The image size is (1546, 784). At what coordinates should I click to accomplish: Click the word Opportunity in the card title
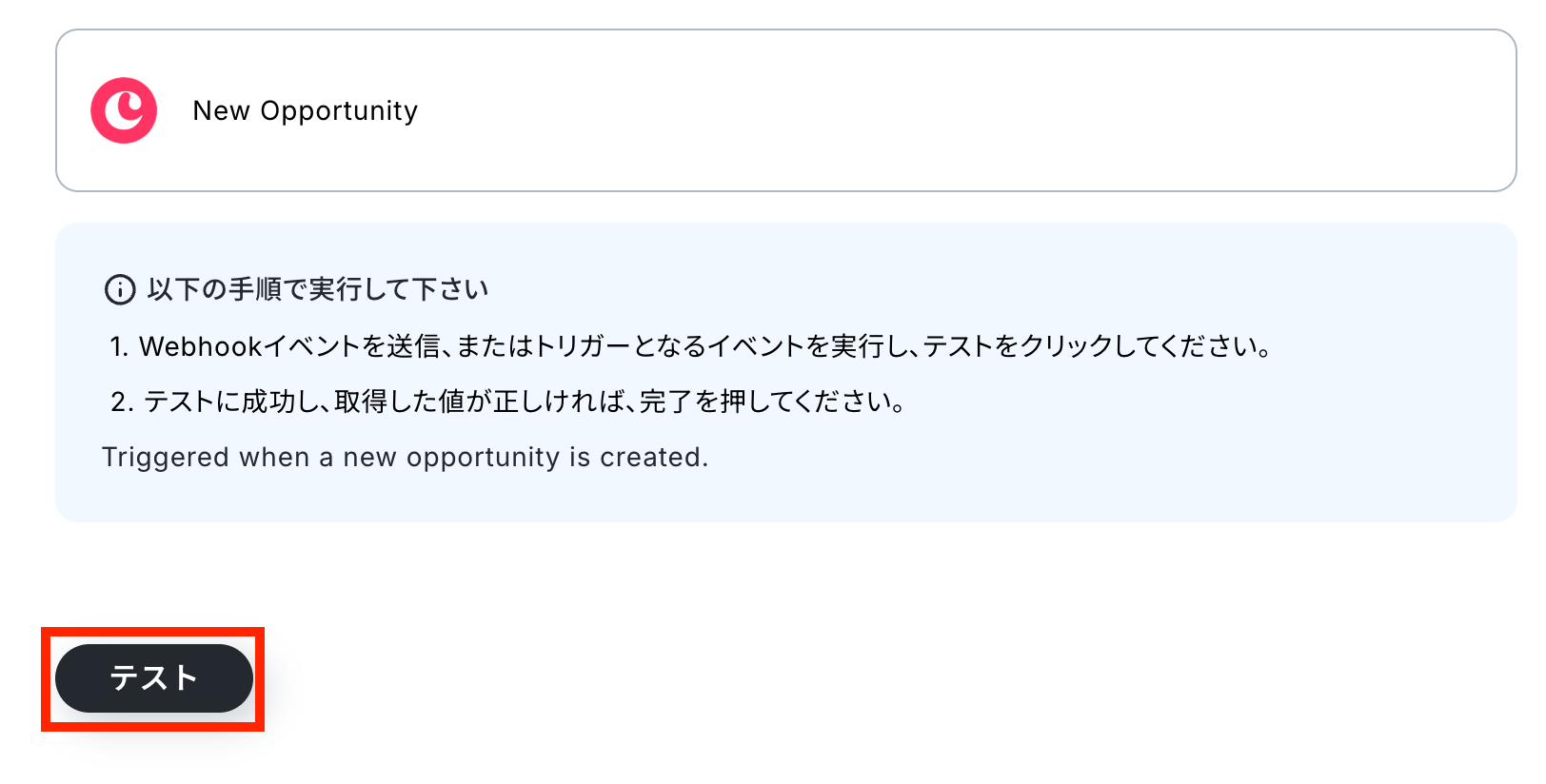click(x=339, y=111)
